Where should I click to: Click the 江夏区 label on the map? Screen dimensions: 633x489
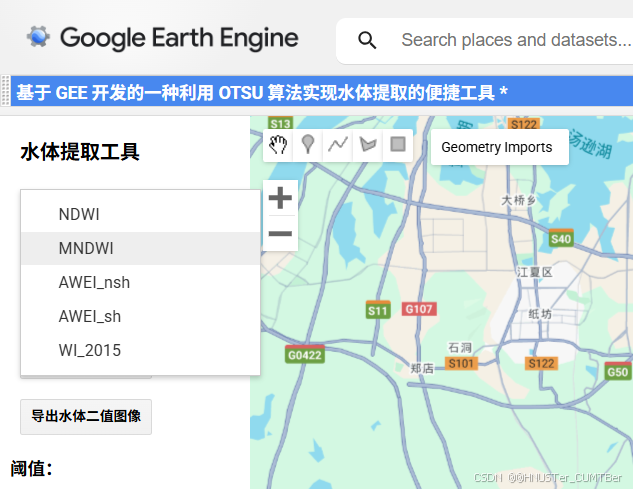click(534, 272)
